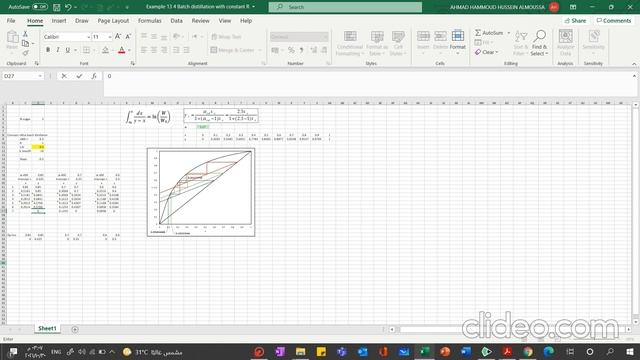Click the Share button

click(x=576, y=20)
